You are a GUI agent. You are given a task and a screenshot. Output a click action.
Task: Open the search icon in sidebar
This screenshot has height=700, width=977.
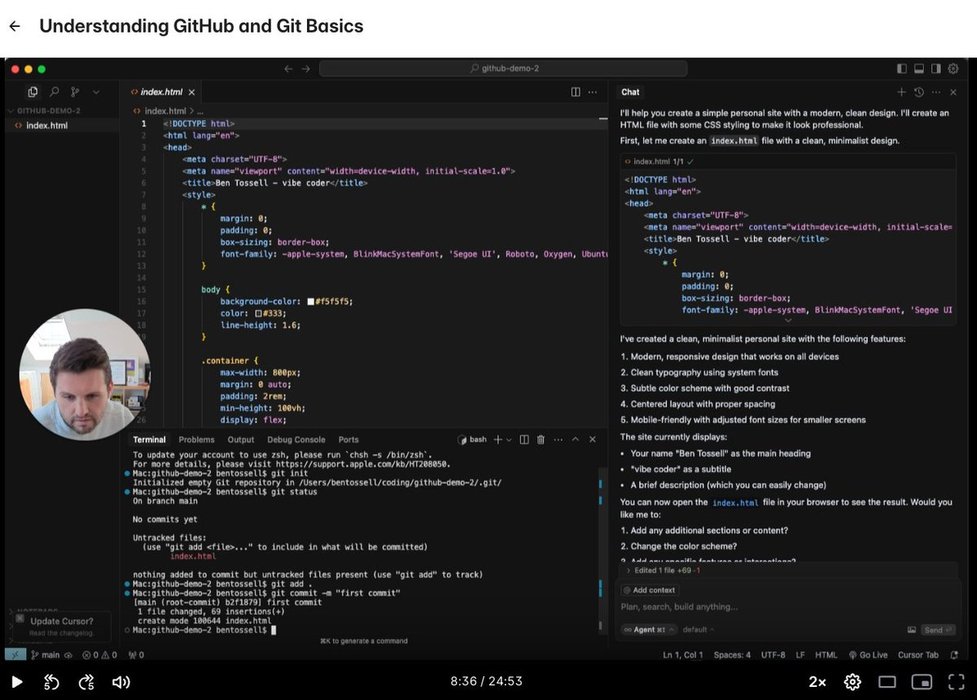click(54, 92)
